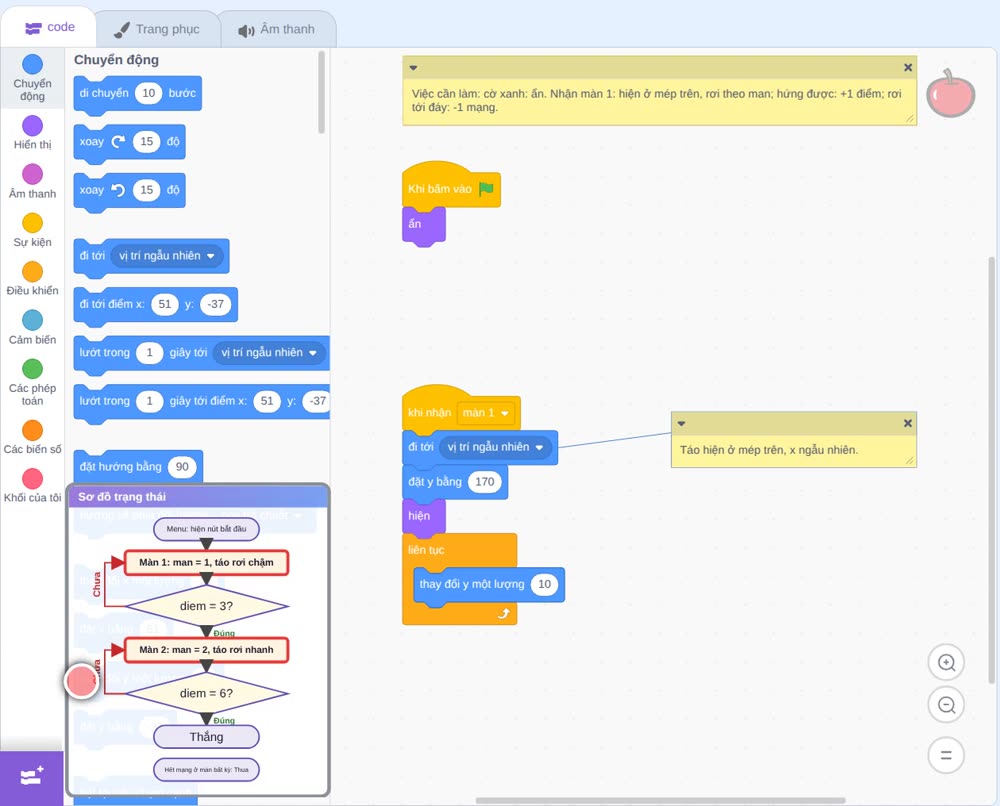The height and width of the screenshot is (806, 1000).
Task: Select the Sự kiện block category
Action: [x=33, y=230]
